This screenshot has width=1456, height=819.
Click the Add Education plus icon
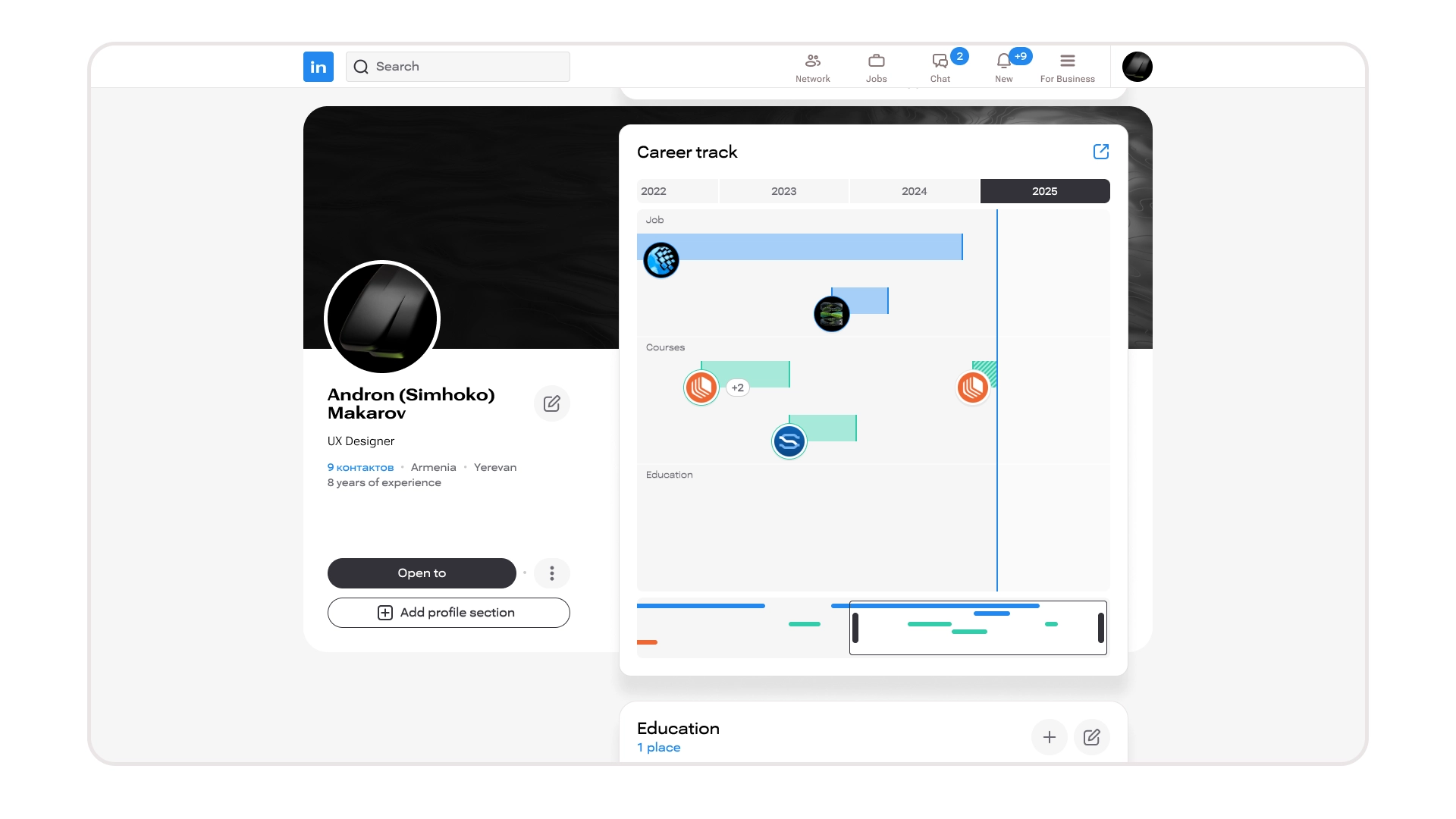[x=1049, y=737]
